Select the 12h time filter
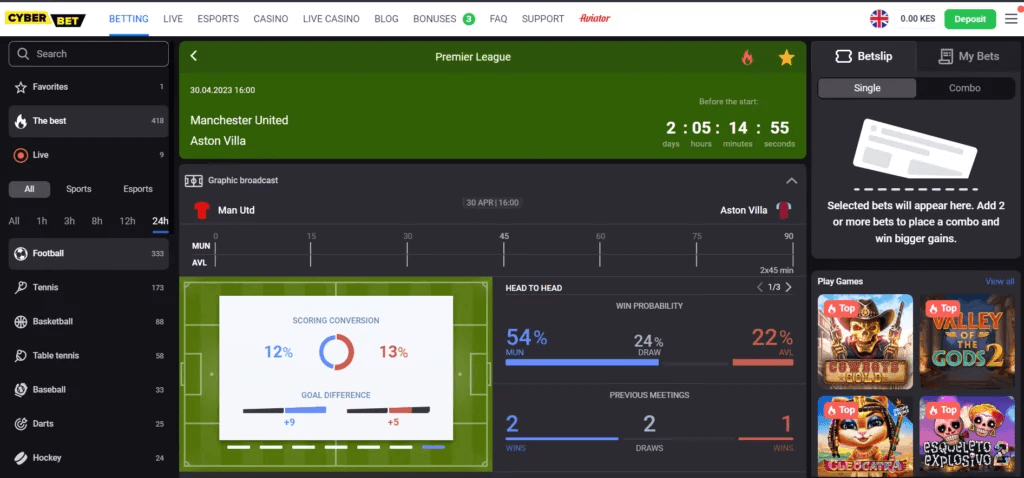 pyautogui.click(x=127, y=221)
